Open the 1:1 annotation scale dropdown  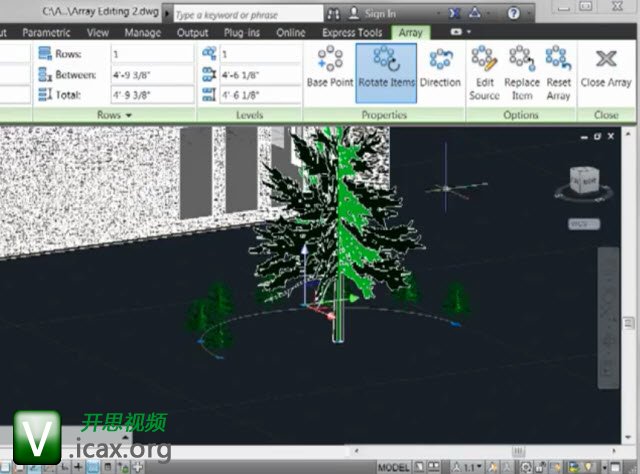point(468,467)
